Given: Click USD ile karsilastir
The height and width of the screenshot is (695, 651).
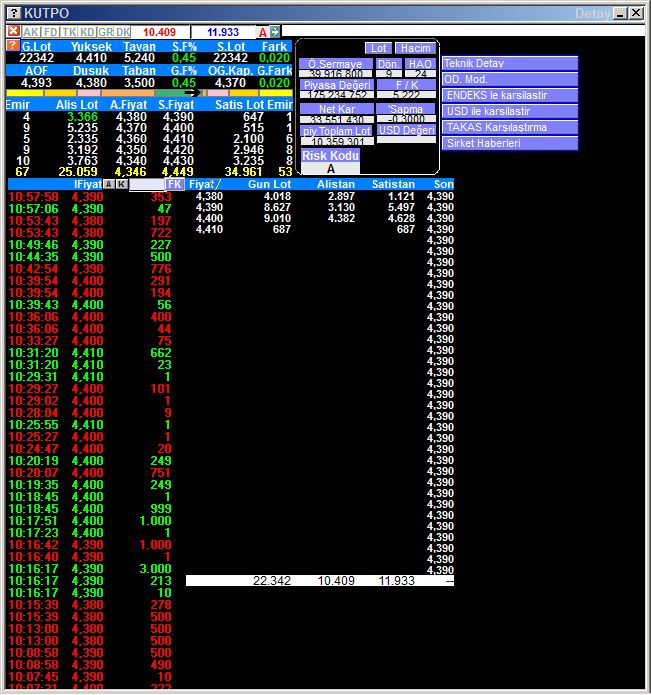Looking at the screenshot, I should (510, 111).
